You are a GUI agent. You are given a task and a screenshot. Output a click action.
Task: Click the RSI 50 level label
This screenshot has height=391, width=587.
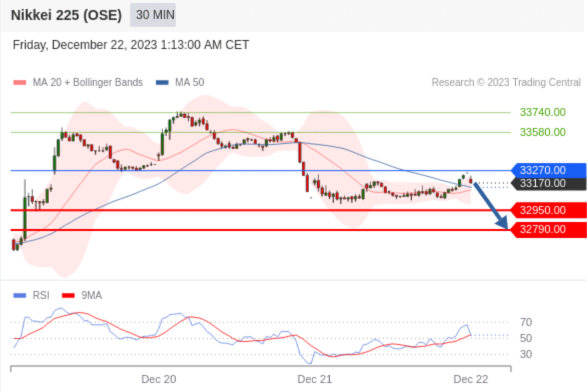pos(526,338)
